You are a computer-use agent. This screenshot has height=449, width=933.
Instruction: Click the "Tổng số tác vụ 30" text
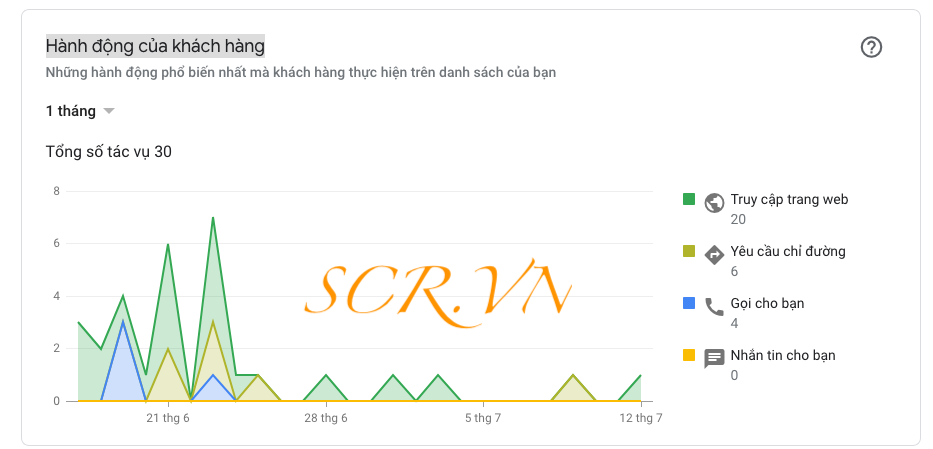click(110, 152)
